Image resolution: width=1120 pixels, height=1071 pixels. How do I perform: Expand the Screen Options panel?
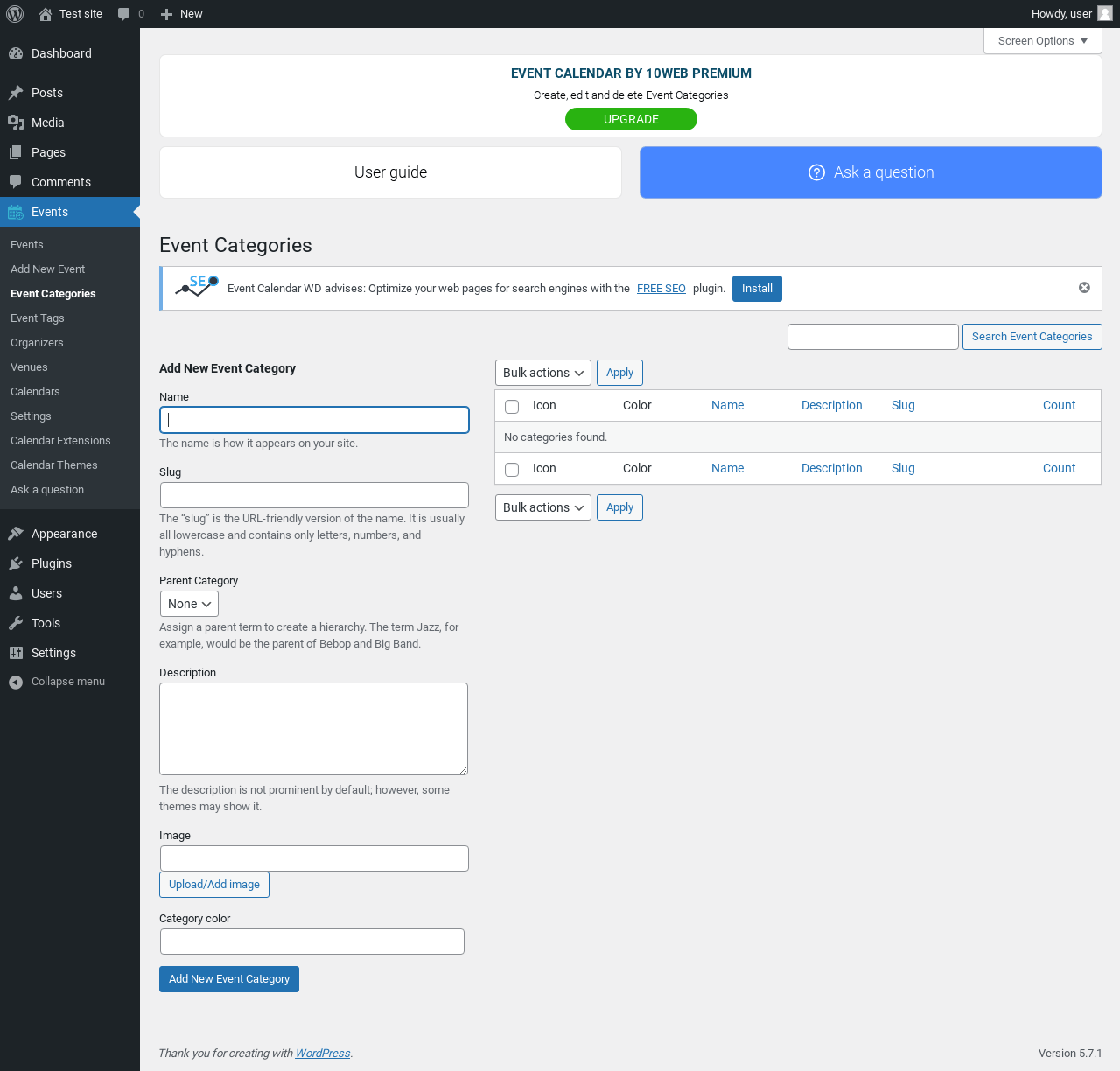click(1043, 41)
